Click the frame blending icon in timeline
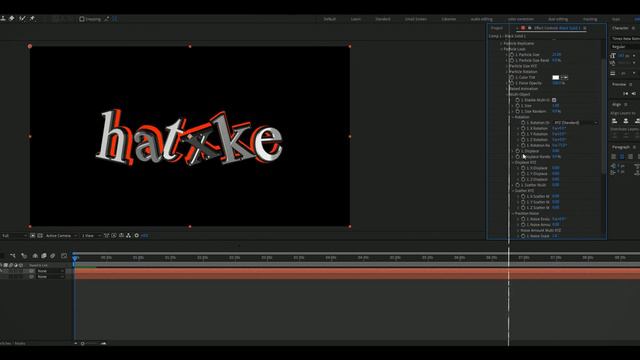640x360 pixels. (x=44, y=256)
